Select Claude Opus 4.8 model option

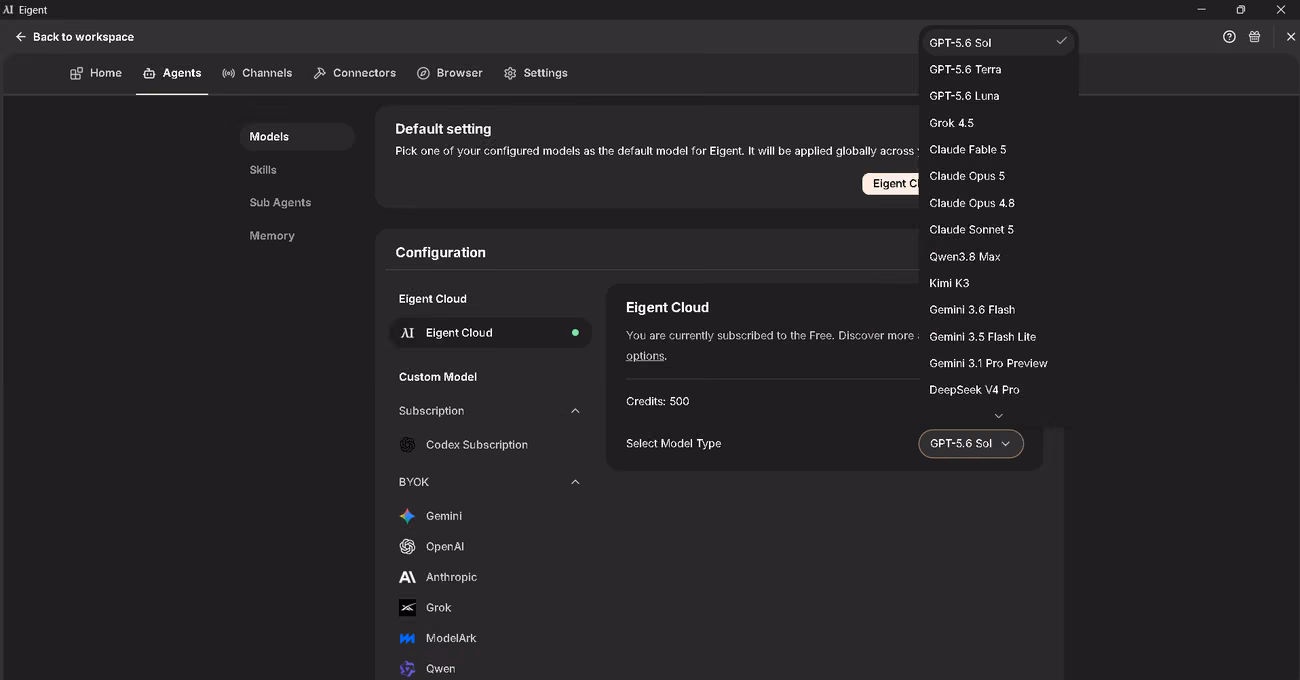tap(998, 203)
